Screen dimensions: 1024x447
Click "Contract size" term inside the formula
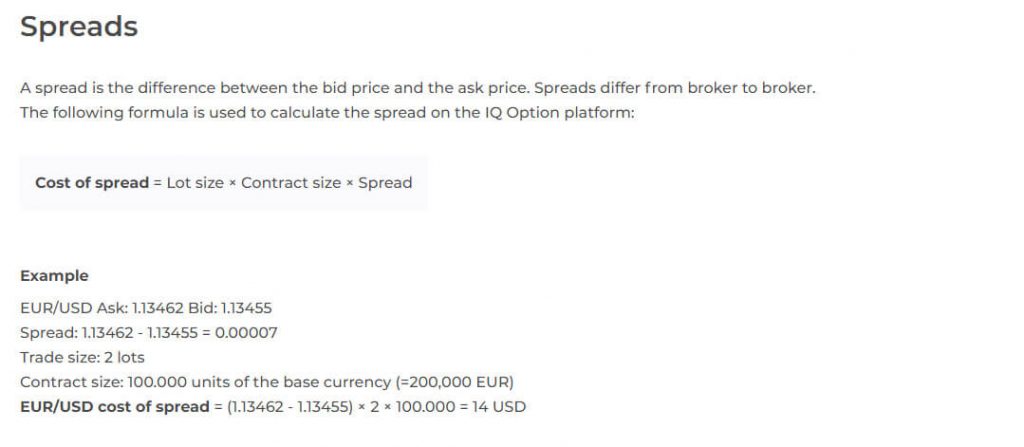click(x=291, y=183)
